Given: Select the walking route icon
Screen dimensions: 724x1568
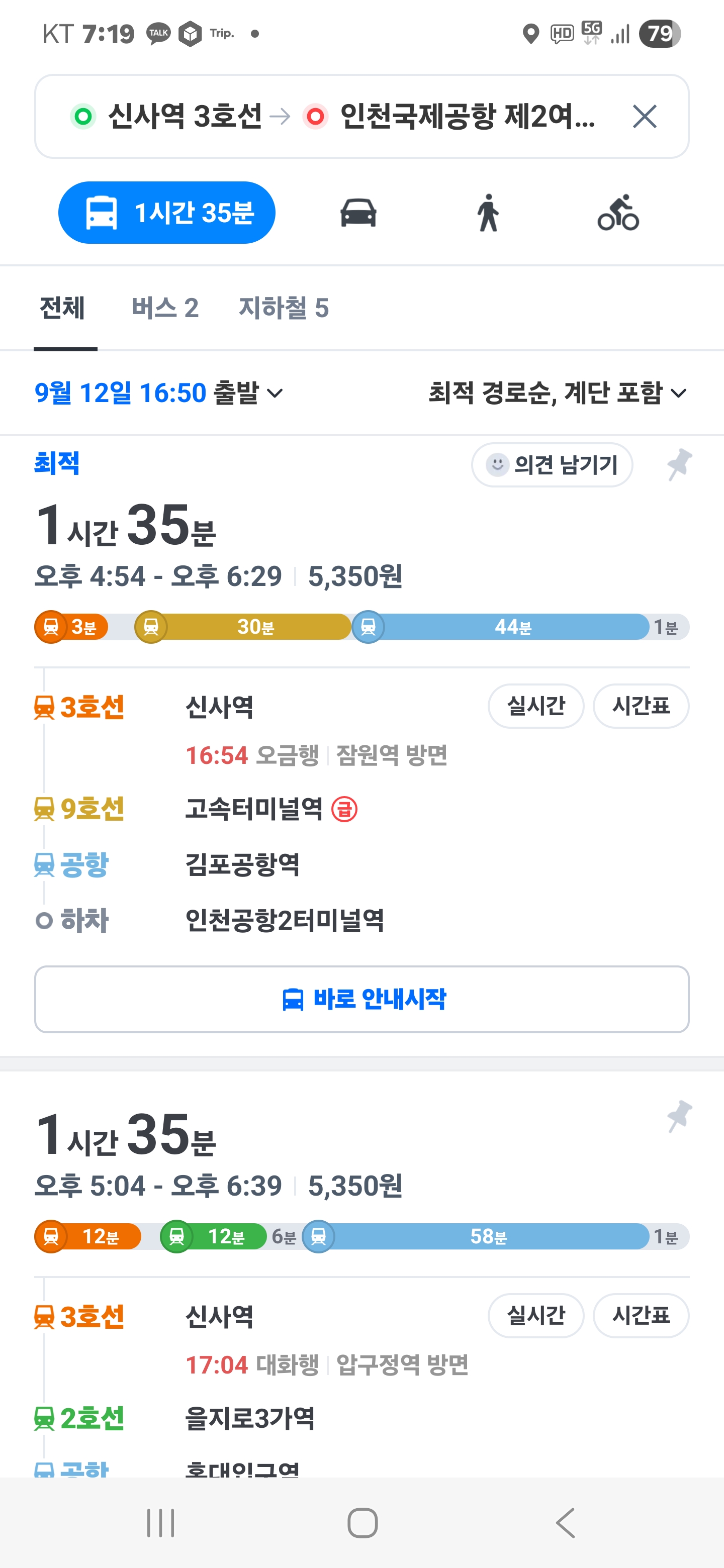Looking at the screenshot, I should click(488, 213).
